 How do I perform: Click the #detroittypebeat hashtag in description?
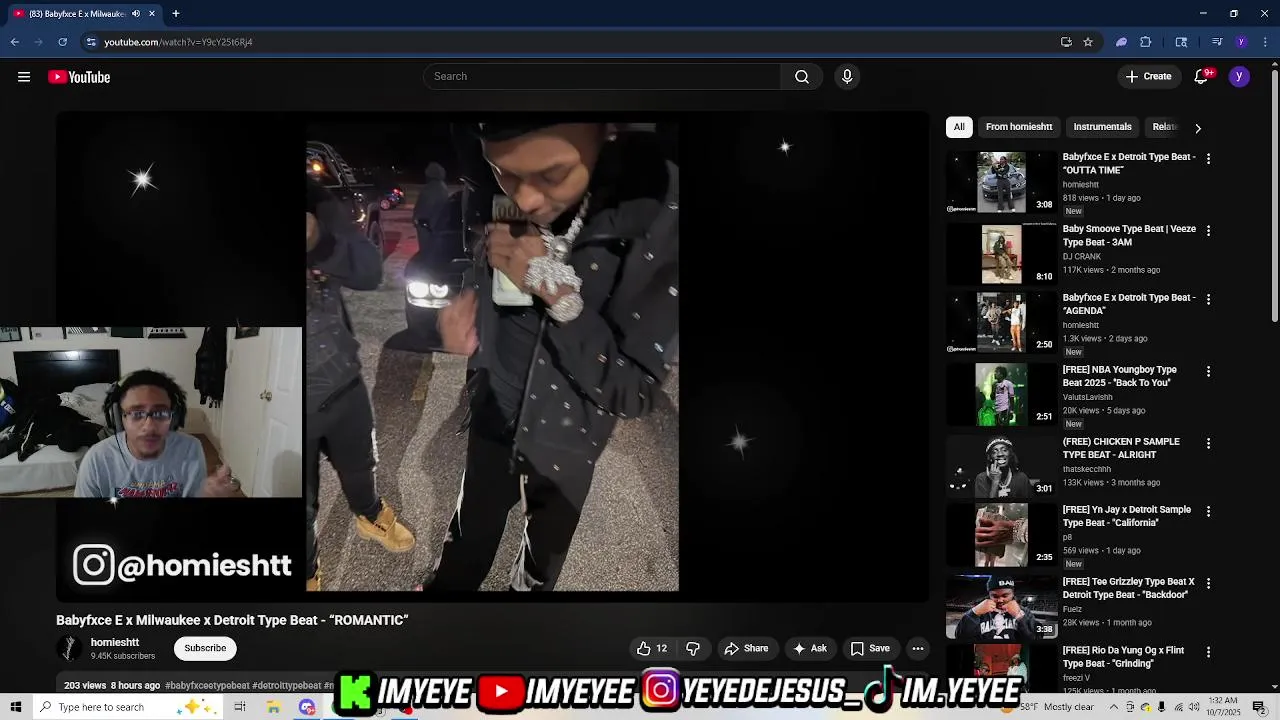coord(286,686)
